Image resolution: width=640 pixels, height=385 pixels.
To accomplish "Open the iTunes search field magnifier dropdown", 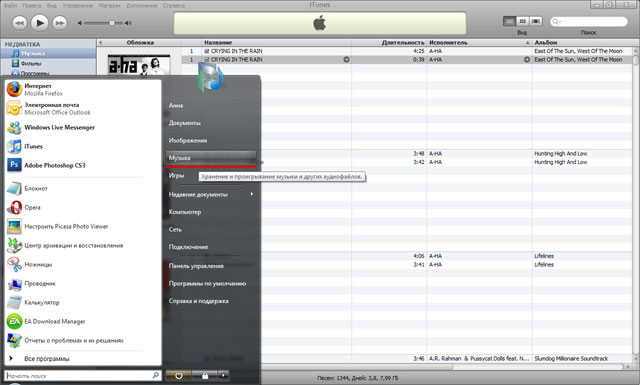I will (556, 22).
